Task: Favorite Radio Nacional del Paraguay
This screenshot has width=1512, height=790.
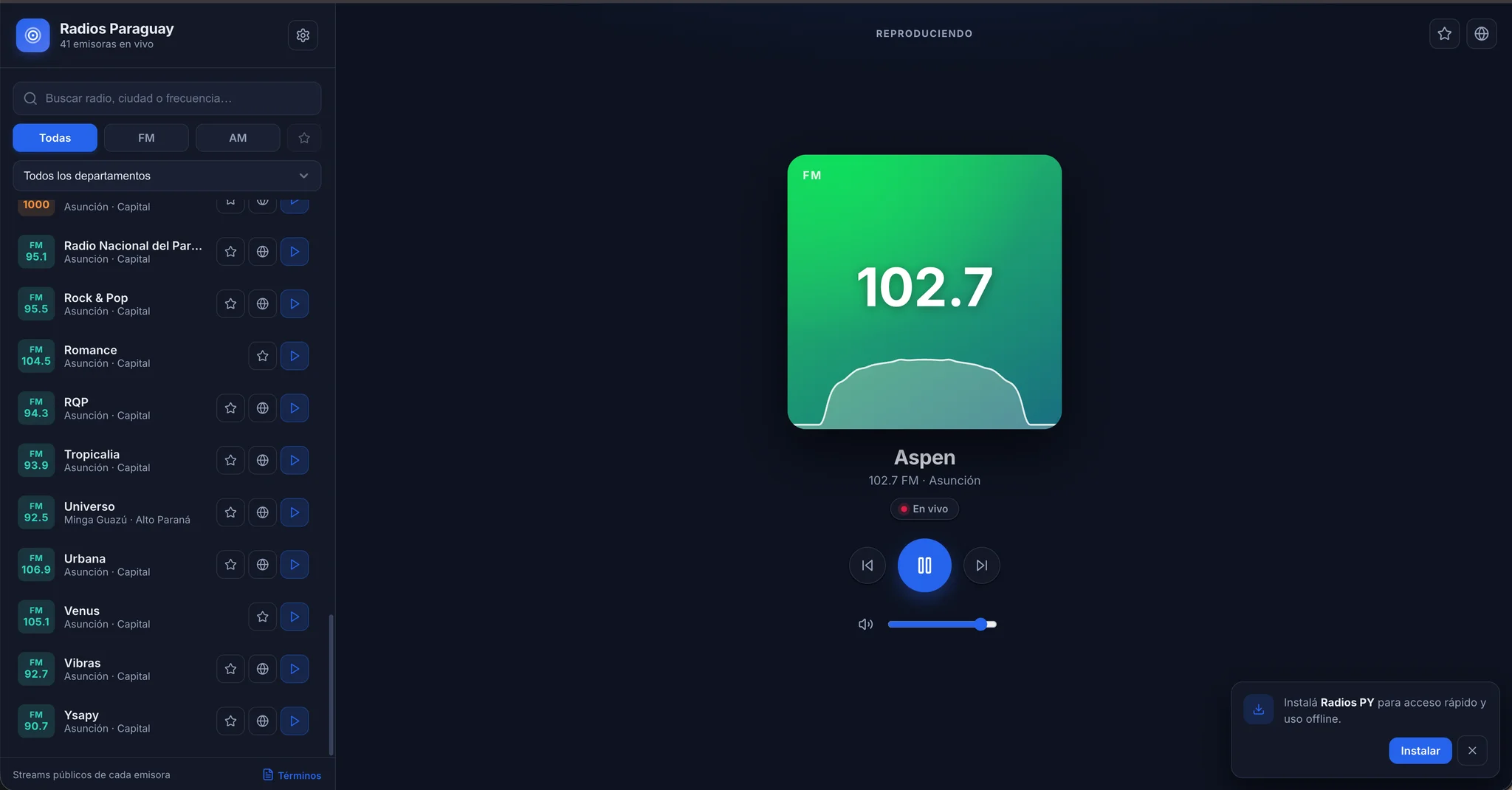Action: click(230, 252)
